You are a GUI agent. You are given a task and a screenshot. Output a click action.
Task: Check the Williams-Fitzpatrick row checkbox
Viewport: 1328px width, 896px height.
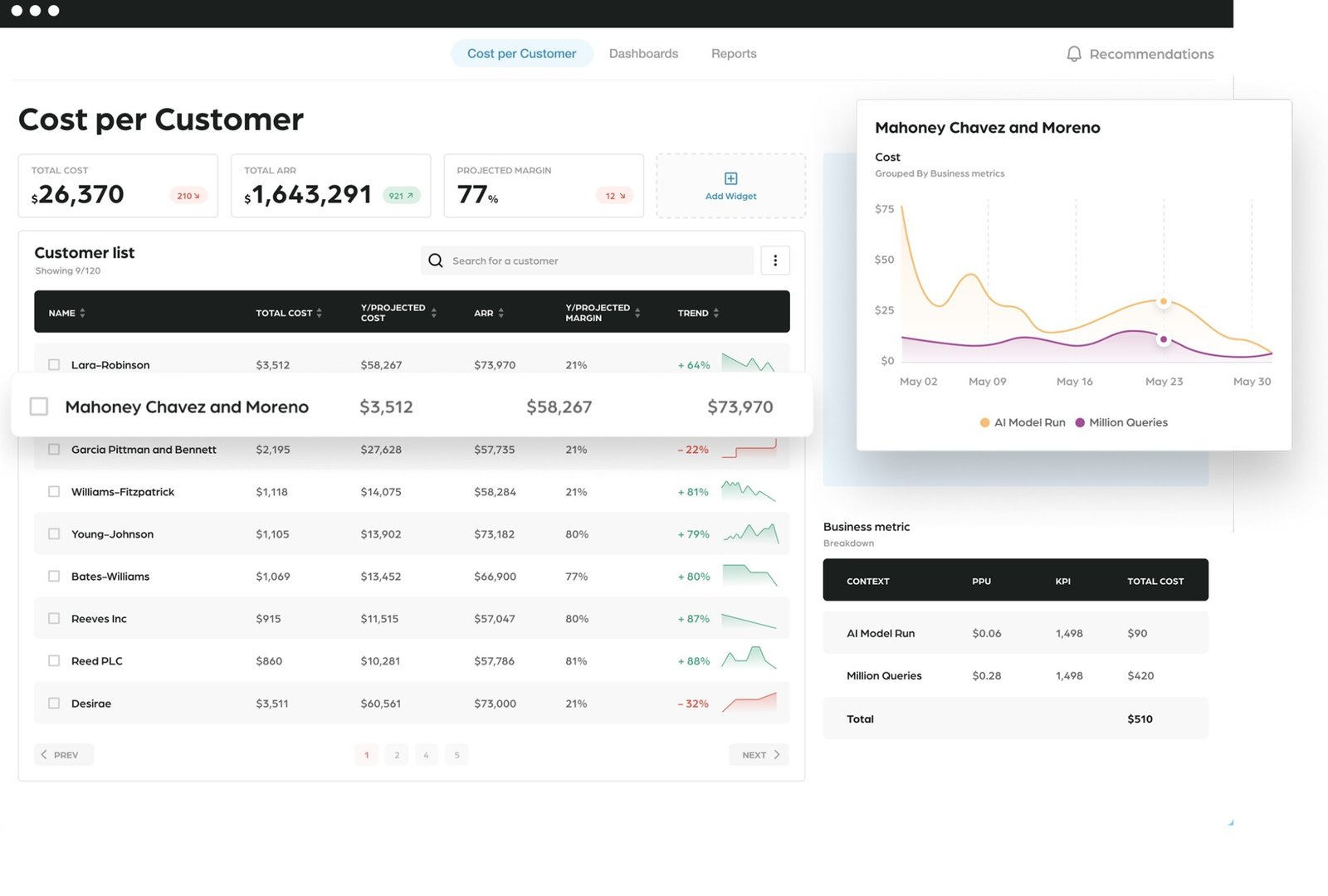pos(54,491)
